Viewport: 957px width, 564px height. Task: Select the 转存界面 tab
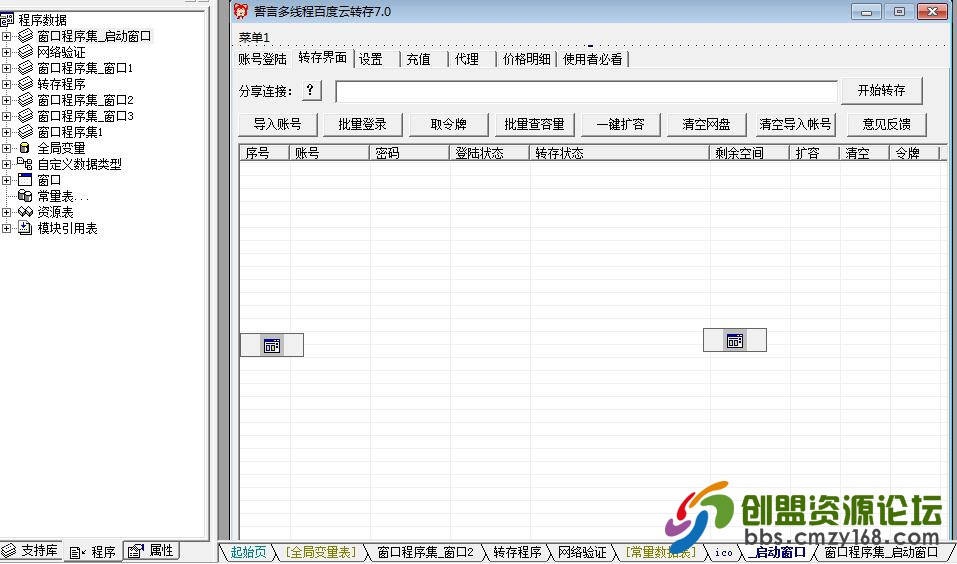tap(322, 58)
